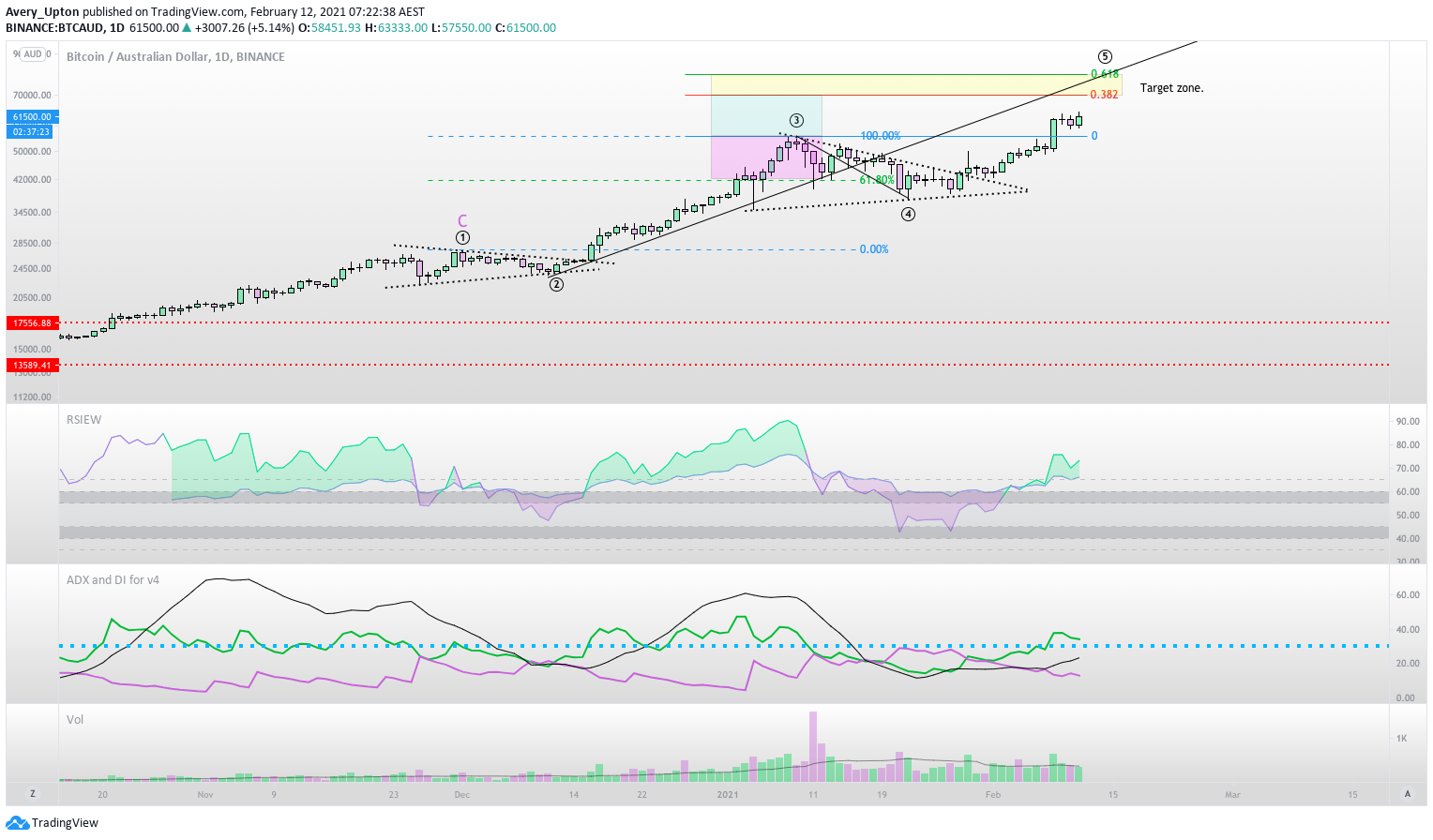The width and height of the screenshot is (1433, 840).
Task: Click the Z timezone button
Action: click(x=33, y=794)
